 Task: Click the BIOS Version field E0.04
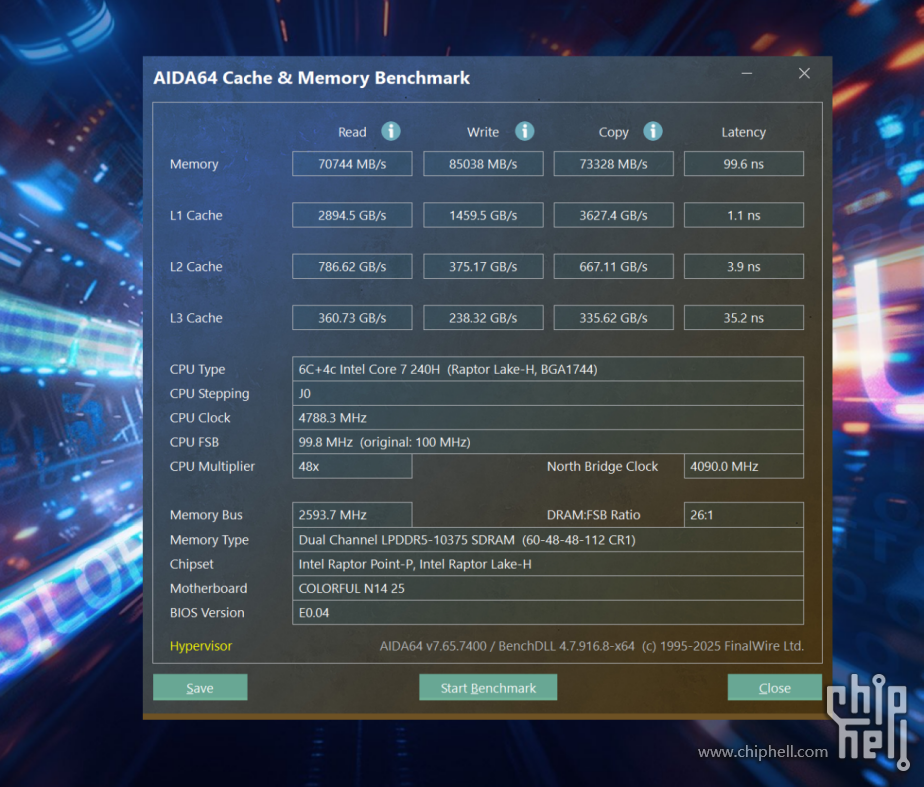(547, 613)
